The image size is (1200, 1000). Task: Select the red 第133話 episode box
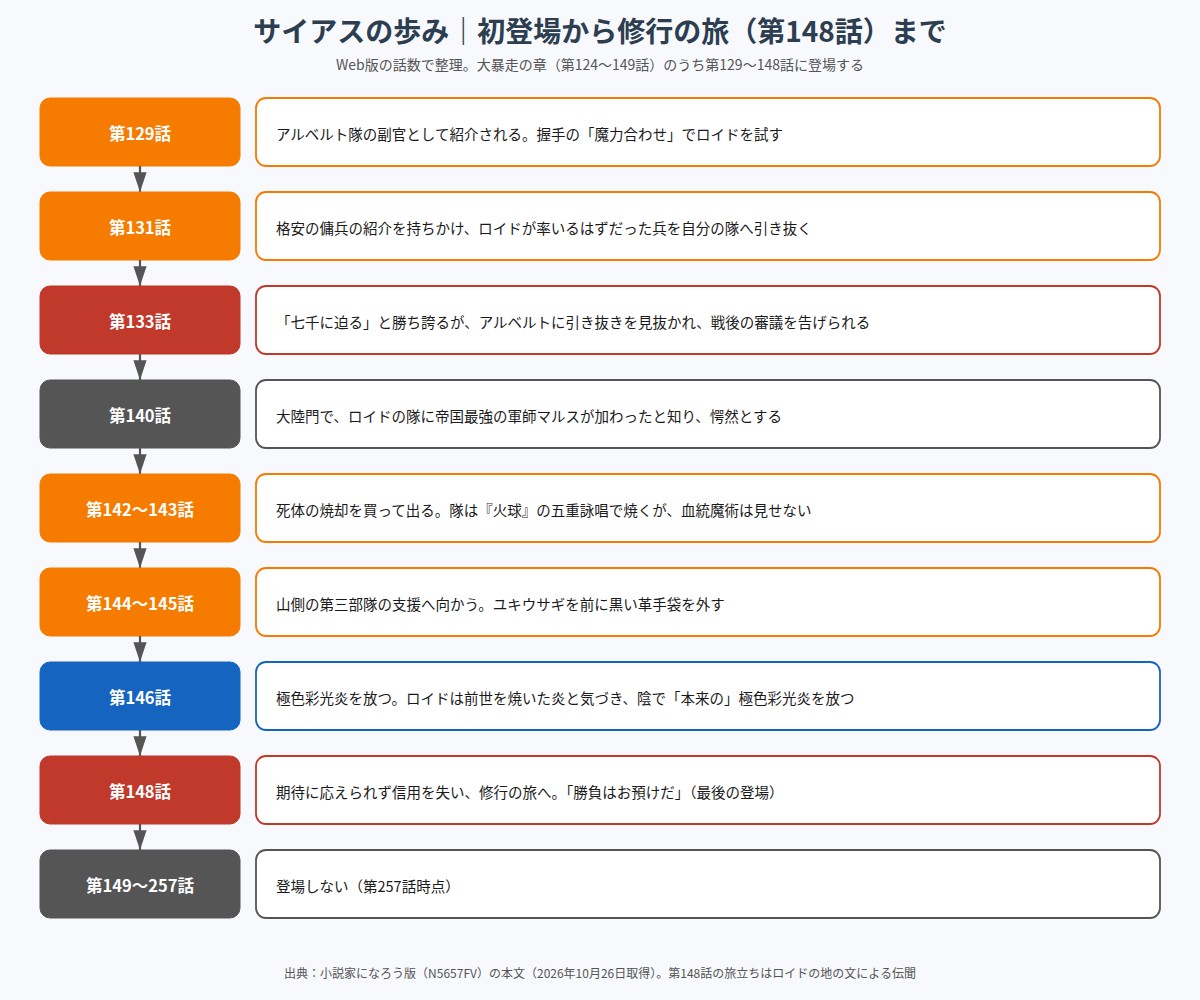(140, 320)
